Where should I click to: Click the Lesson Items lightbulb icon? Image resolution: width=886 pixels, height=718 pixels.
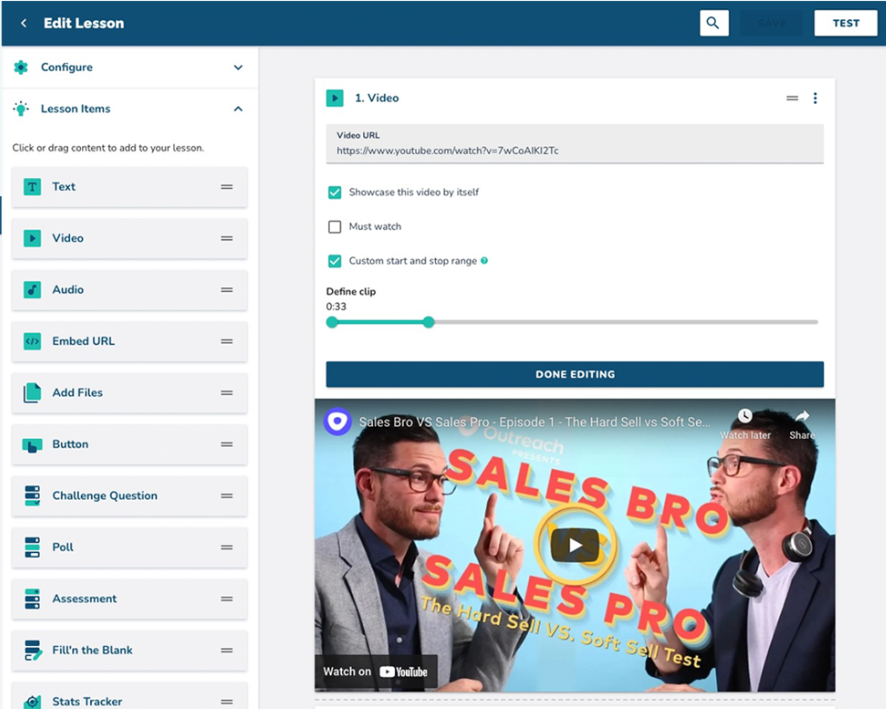pyautogui.click(x=21, y=108)
